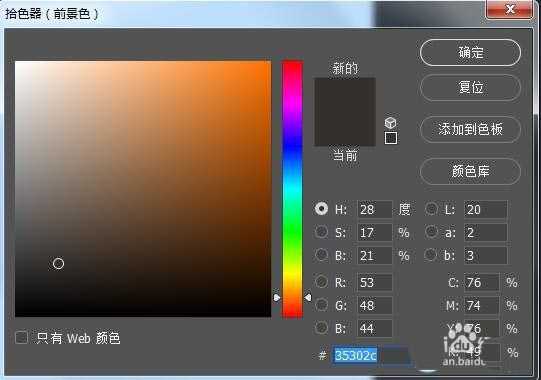Click the 度 degree unit label

pyautogui.click(x=404, y=209)
